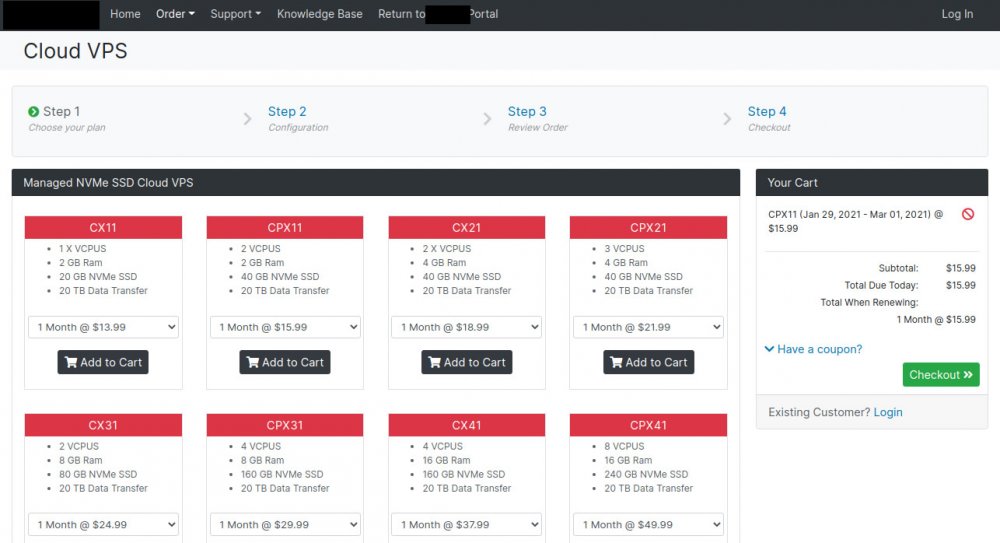
Task: Click the CPX31 plan header
Action: pos(285,425)
